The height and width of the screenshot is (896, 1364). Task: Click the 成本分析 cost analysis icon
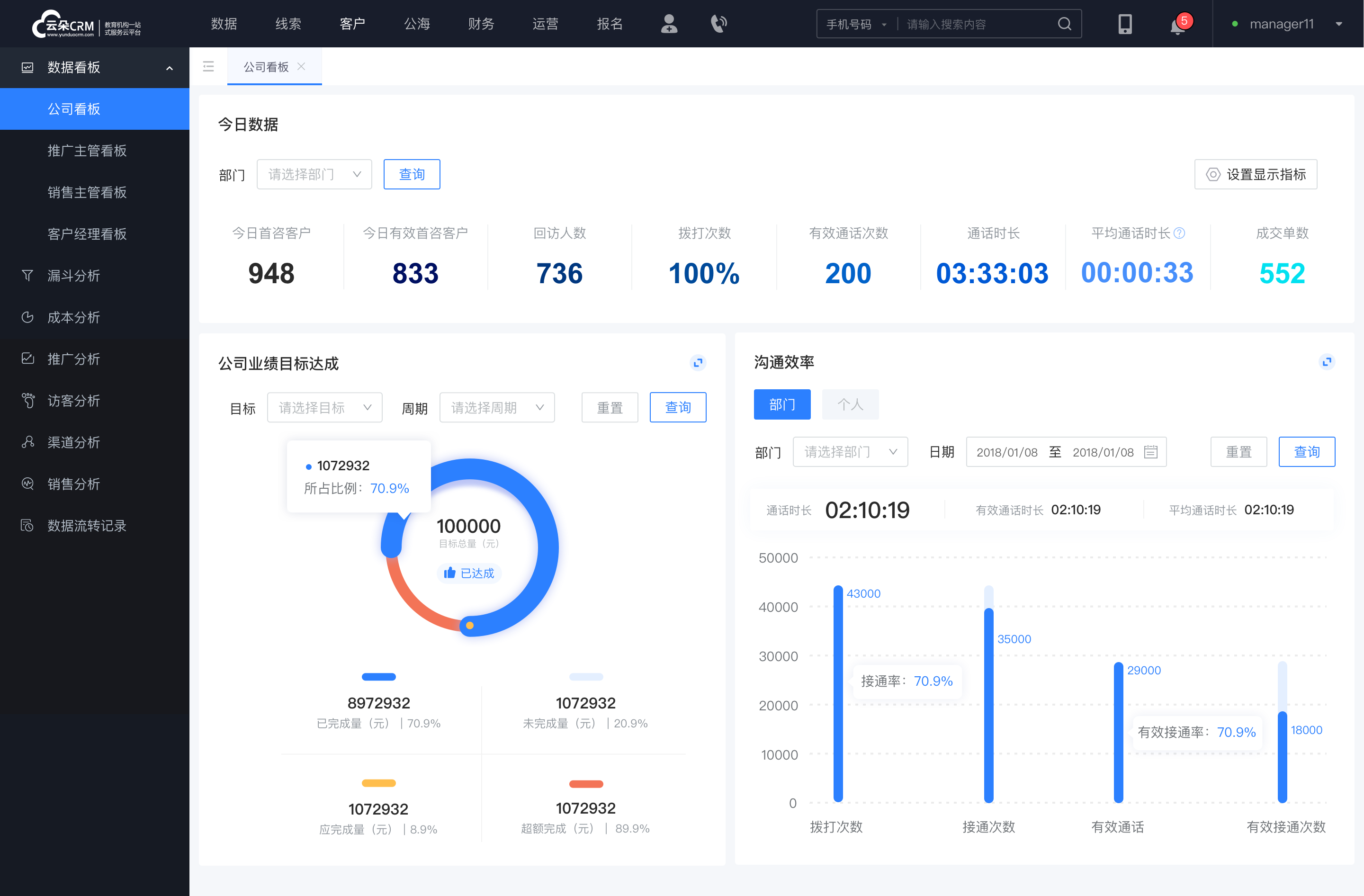[27, 316]
